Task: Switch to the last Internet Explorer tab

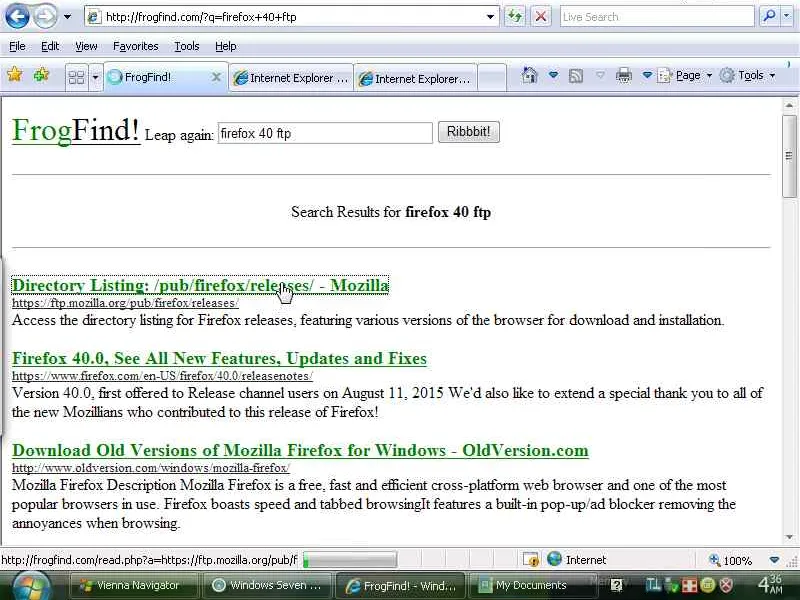Action: tap(415, 78)
